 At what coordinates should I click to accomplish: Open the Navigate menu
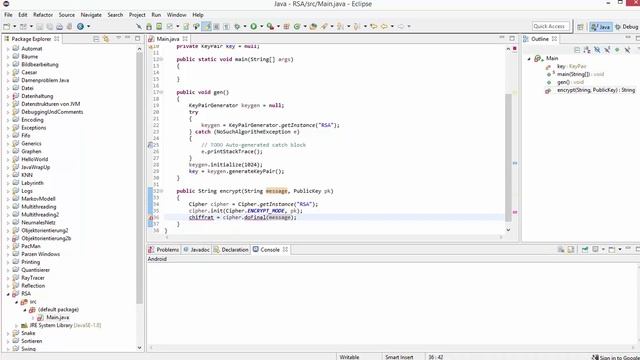[91, 15]
